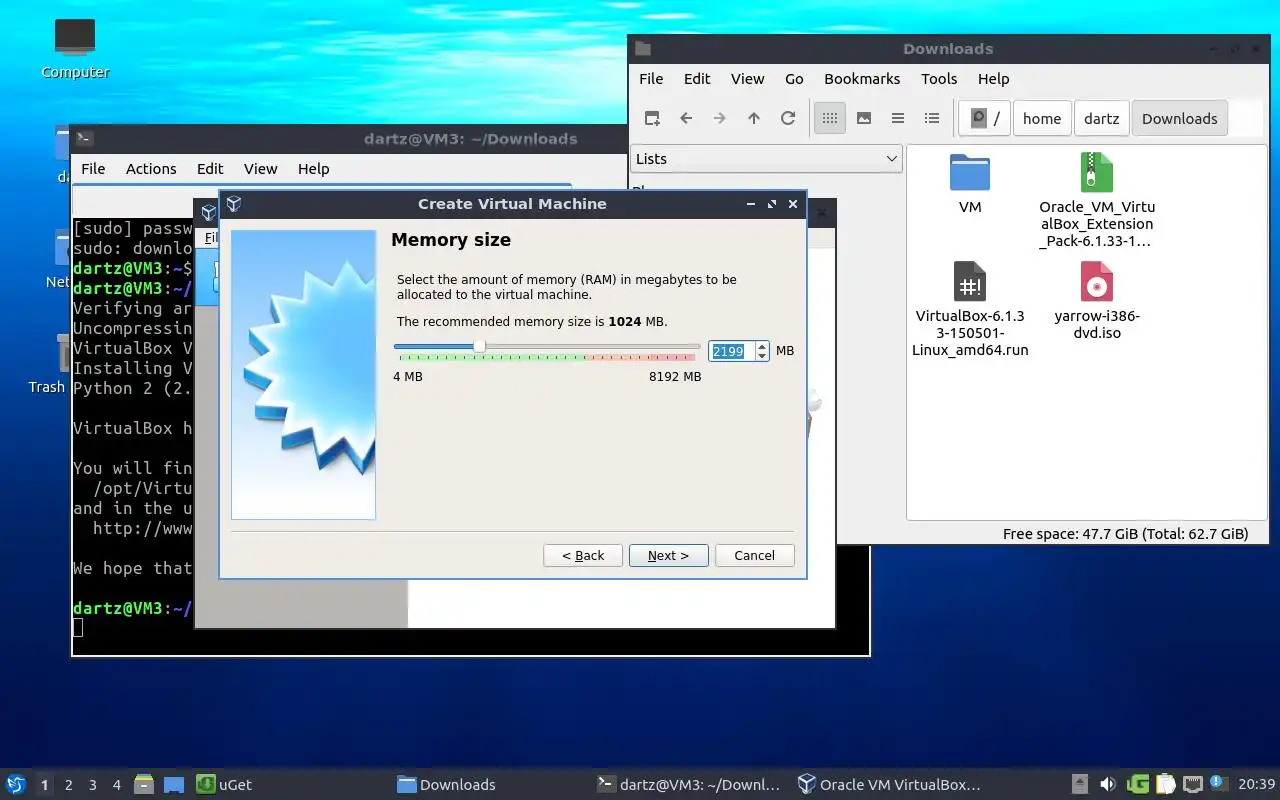1280x800 pixels.
Task: Click Next in Create Virtual Machine dialog
Action: [668, 555]
